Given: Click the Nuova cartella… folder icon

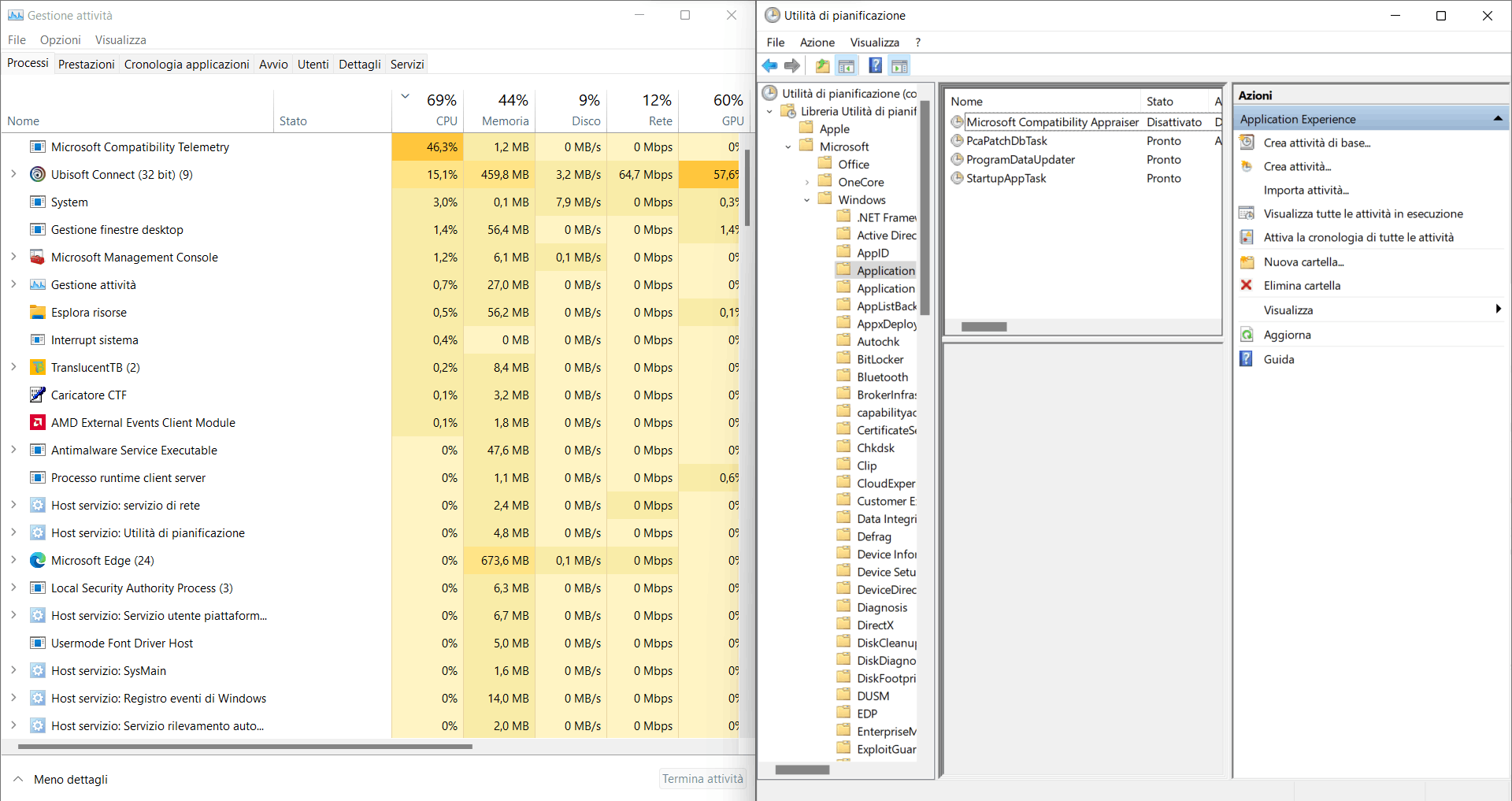Looking at the screenshot, I should 1247,261.
